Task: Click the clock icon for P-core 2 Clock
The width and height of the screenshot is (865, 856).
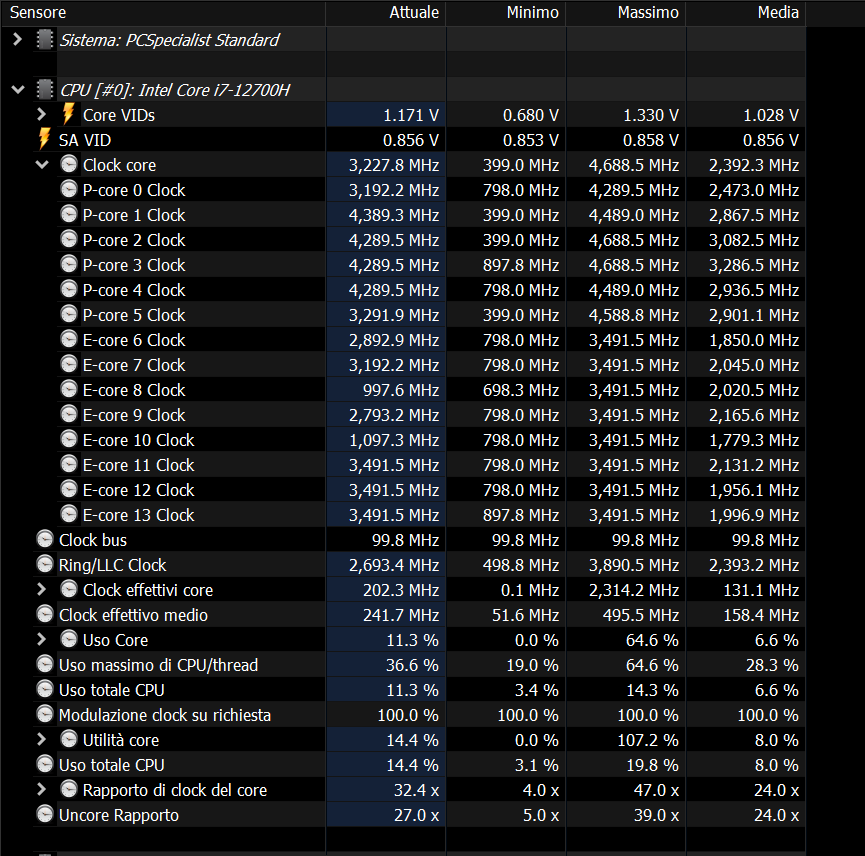Action: tap(69, 239)
